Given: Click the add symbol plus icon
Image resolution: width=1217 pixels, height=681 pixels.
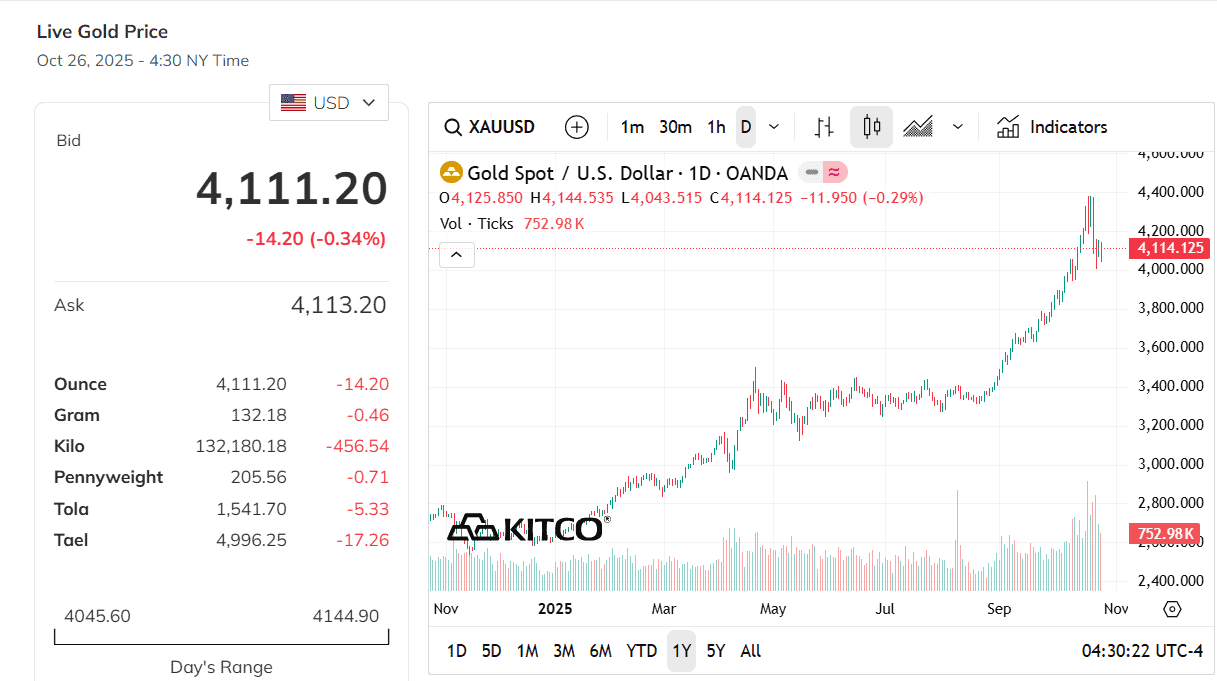Looking at the screenshot, I should [x=577, y=127].
